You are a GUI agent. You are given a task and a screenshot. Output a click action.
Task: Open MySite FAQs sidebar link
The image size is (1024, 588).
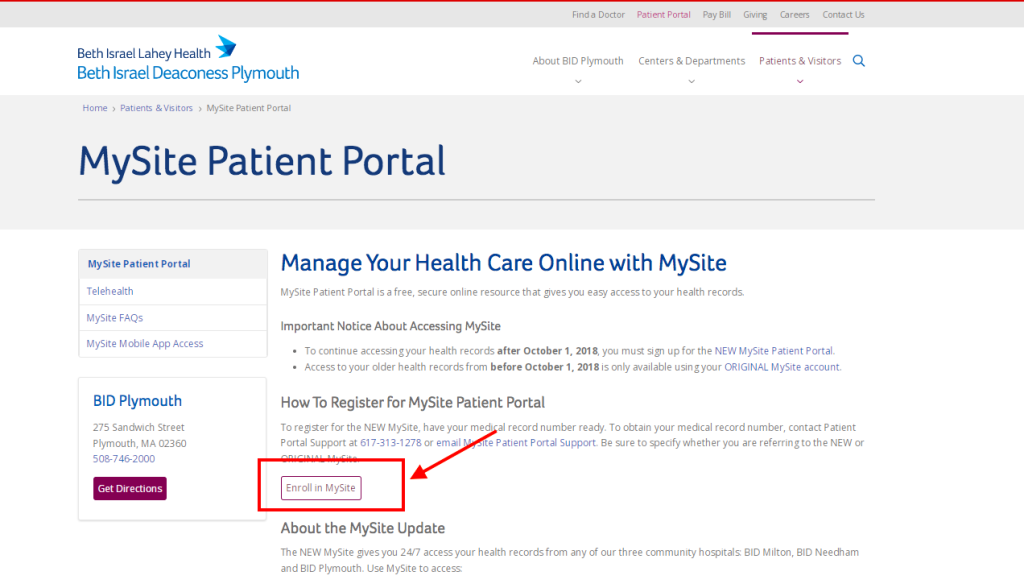coord(114,318)
